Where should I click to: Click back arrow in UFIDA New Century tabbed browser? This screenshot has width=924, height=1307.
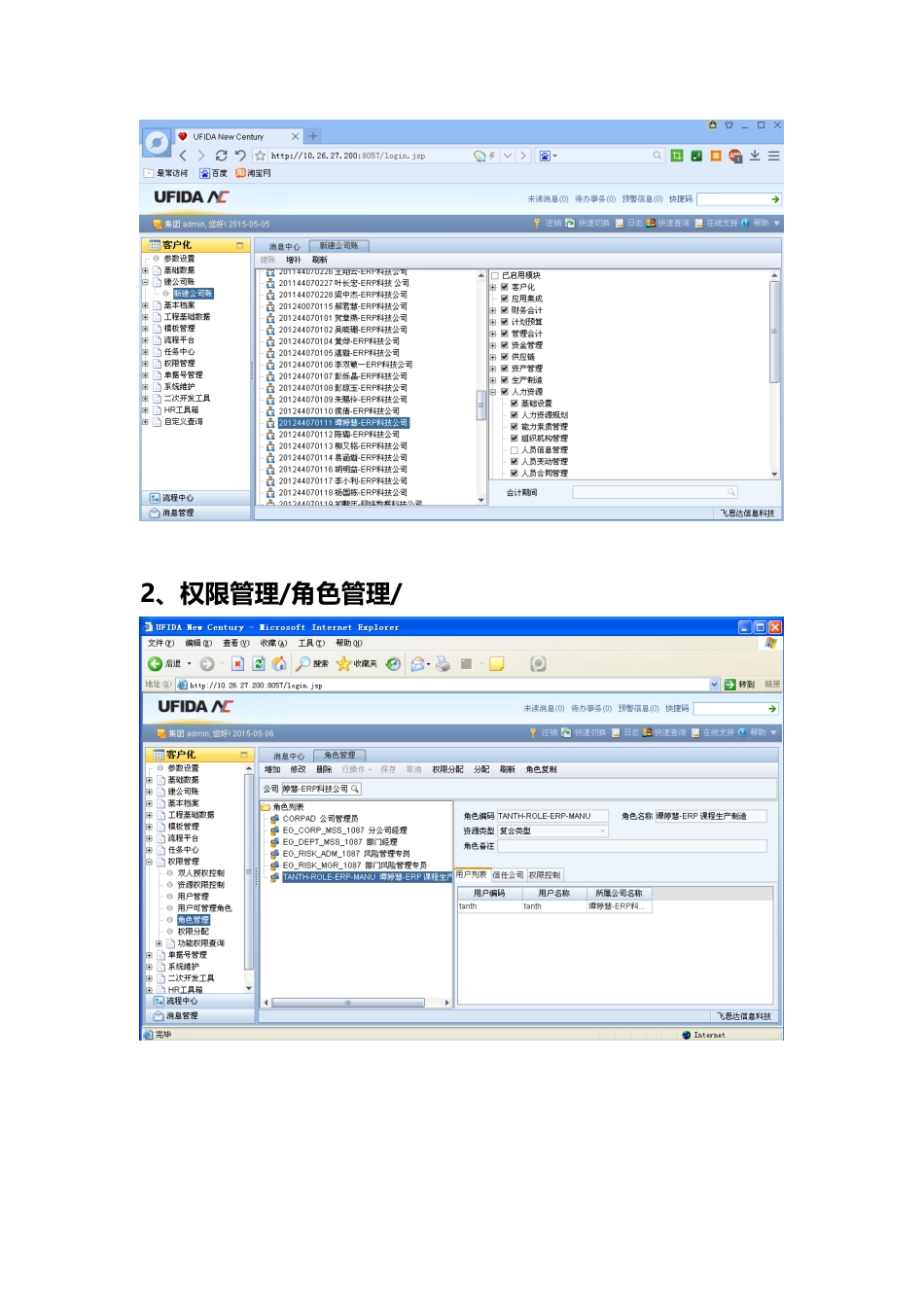coord(182,156)
